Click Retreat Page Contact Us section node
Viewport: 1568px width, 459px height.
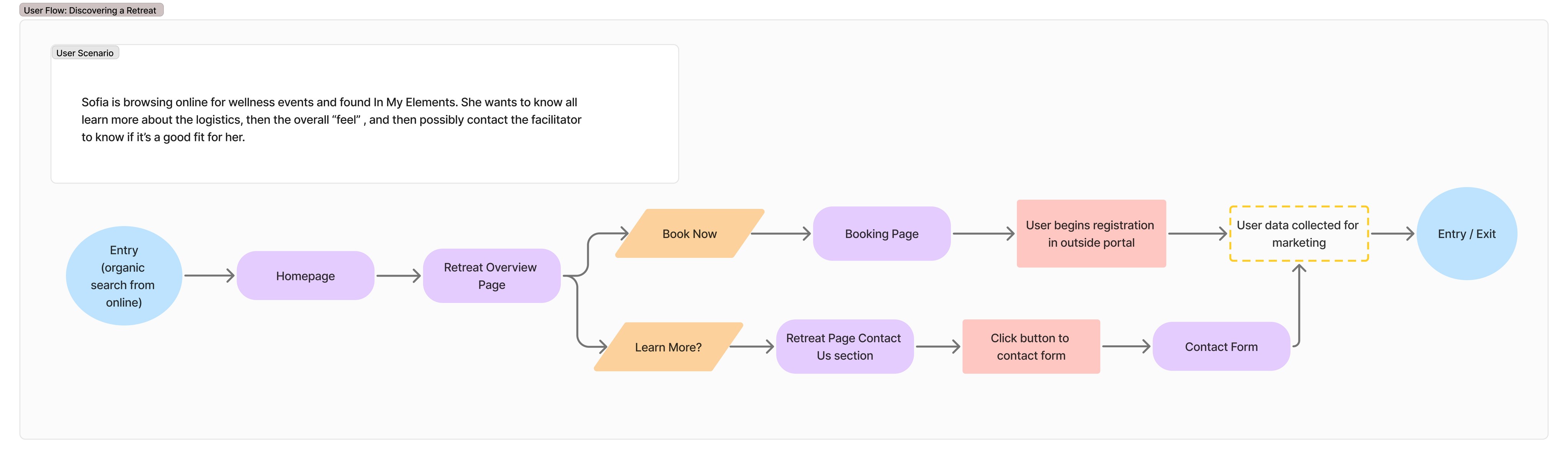point(844,347)
